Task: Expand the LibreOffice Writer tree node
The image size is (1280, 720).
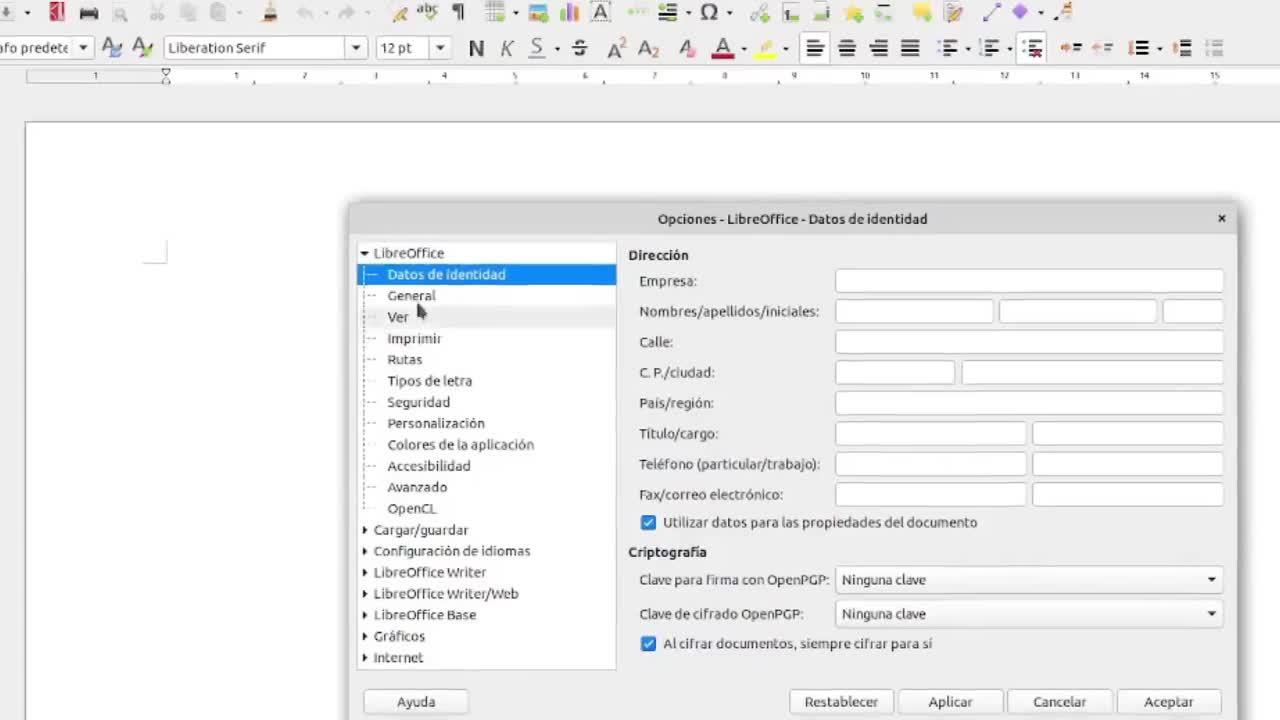Action: click(365, 572)
